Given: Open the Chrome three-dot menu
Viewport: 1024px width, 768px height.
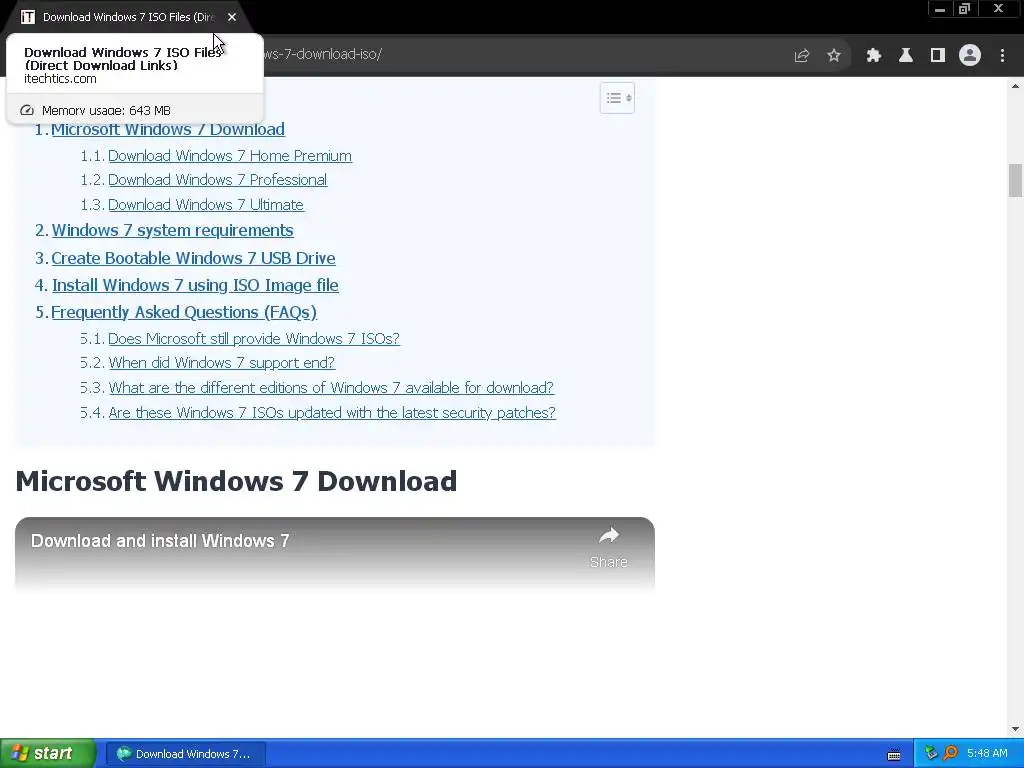Looking at the screenshot, I should 1002,56.
